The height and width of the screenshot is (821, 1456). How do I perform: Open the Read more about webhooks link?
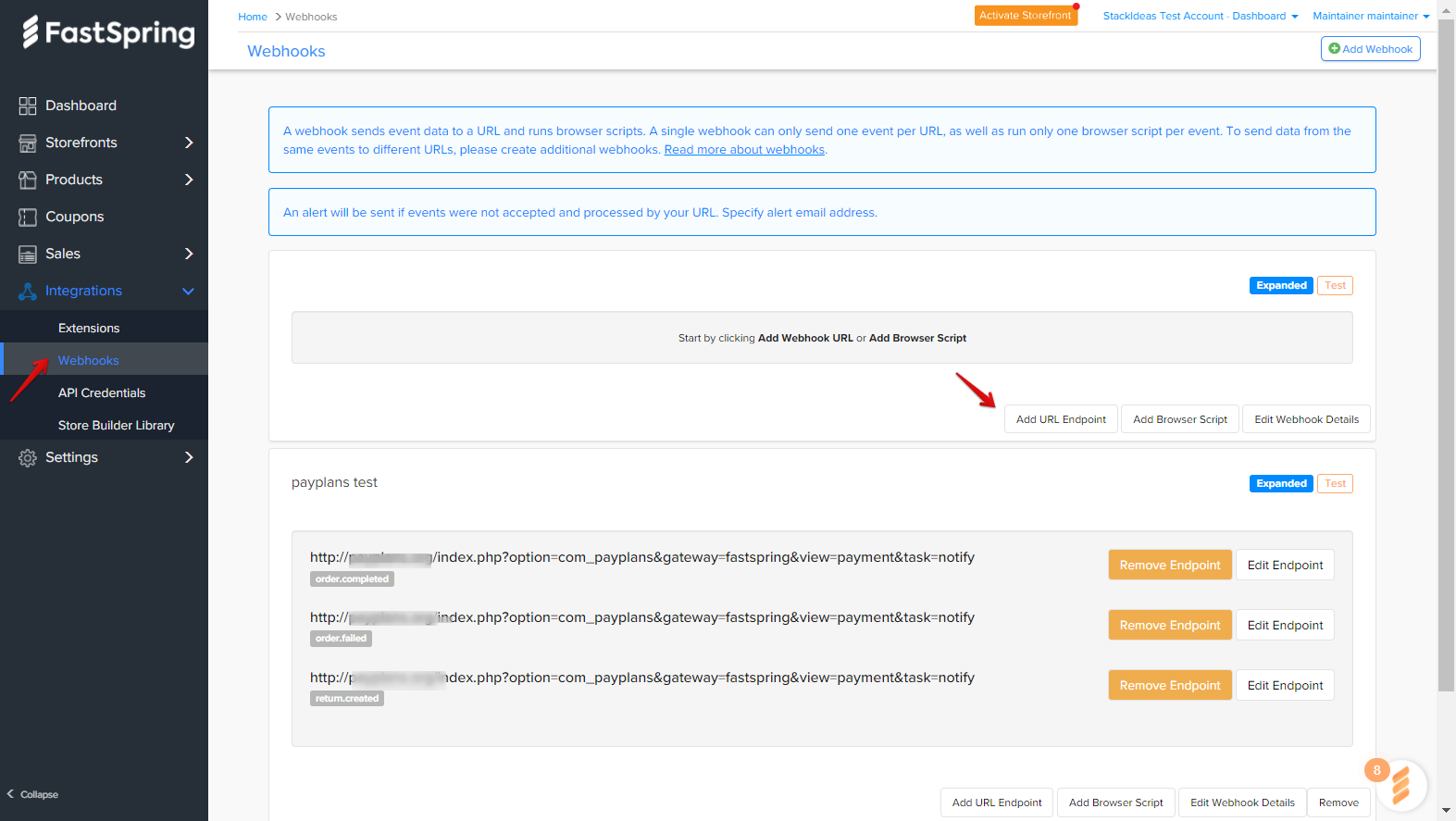(744, 149)
